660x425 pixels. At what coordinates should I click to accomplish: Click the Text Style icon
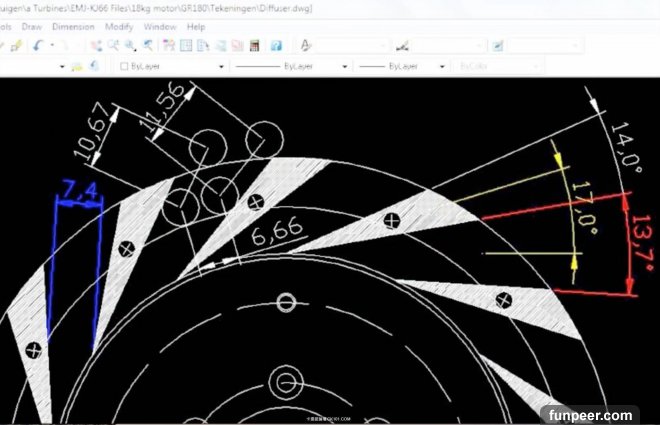(x=306, y=46)
